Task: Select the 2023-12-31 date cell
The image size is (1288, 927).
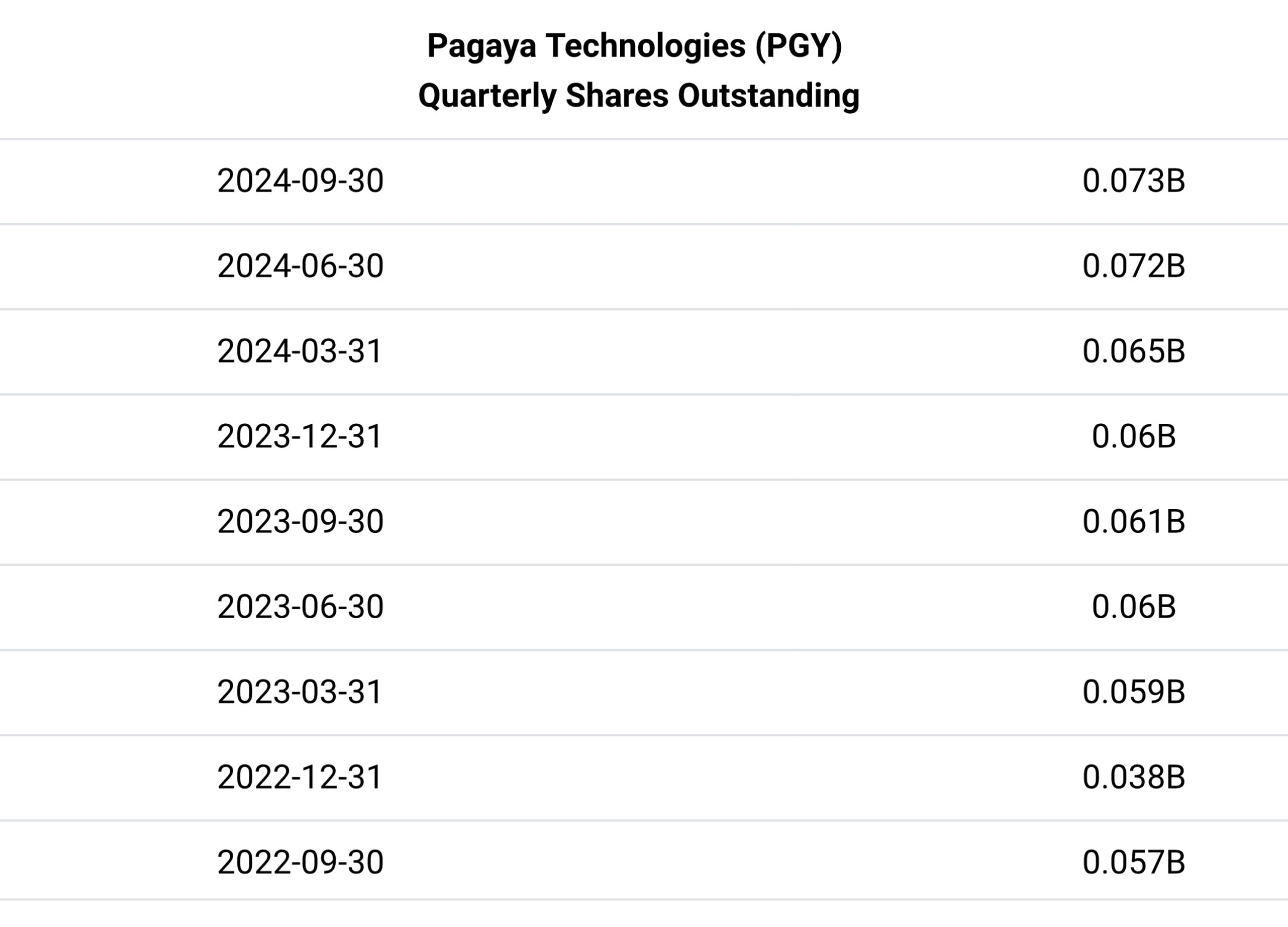Action: click(299, 436)
